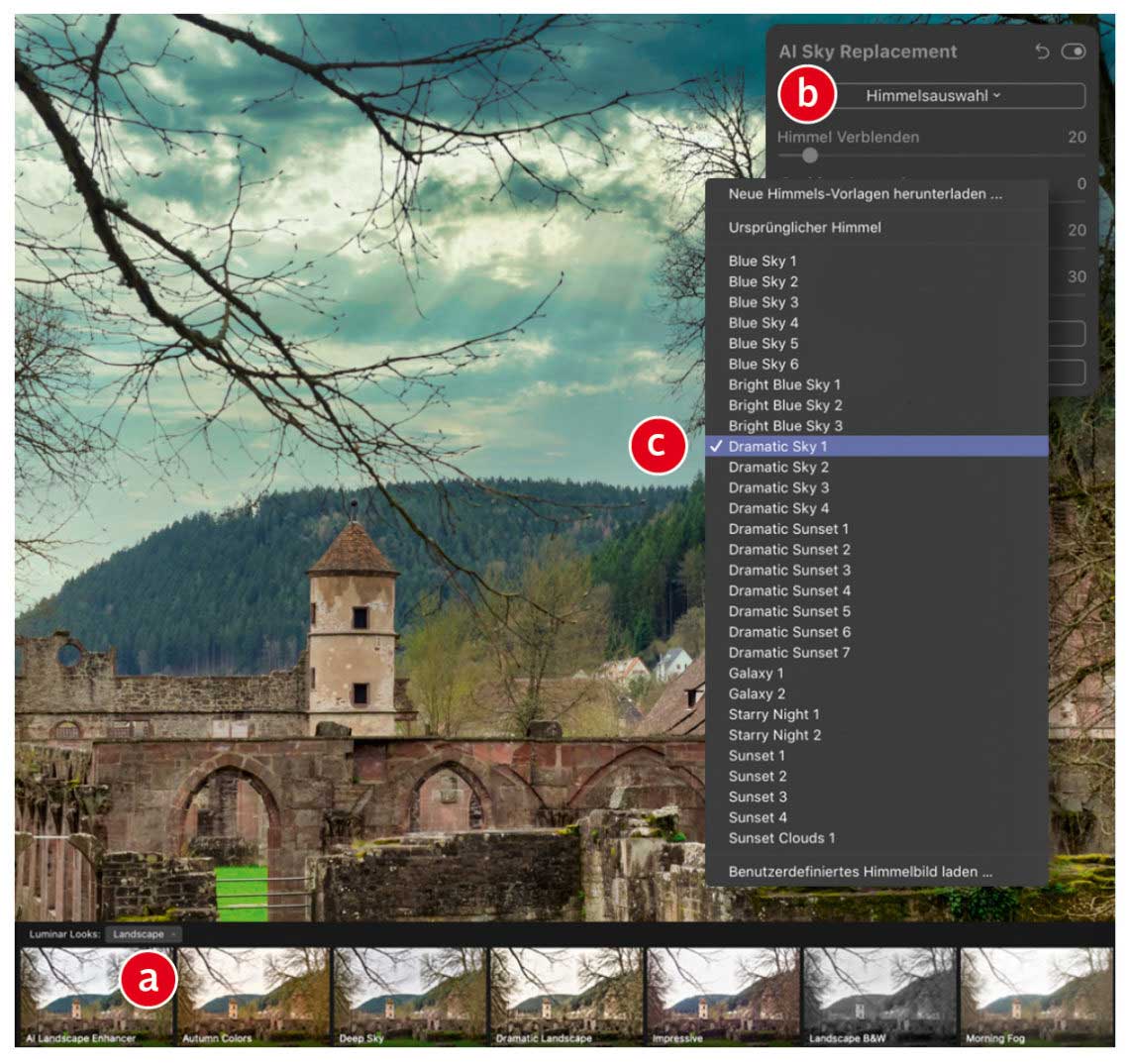Image resolution: width=1129 pixels, height=1064 pixels.
Task: Select the Deep Sky look thumbnail
Action: tap(409, 996)
